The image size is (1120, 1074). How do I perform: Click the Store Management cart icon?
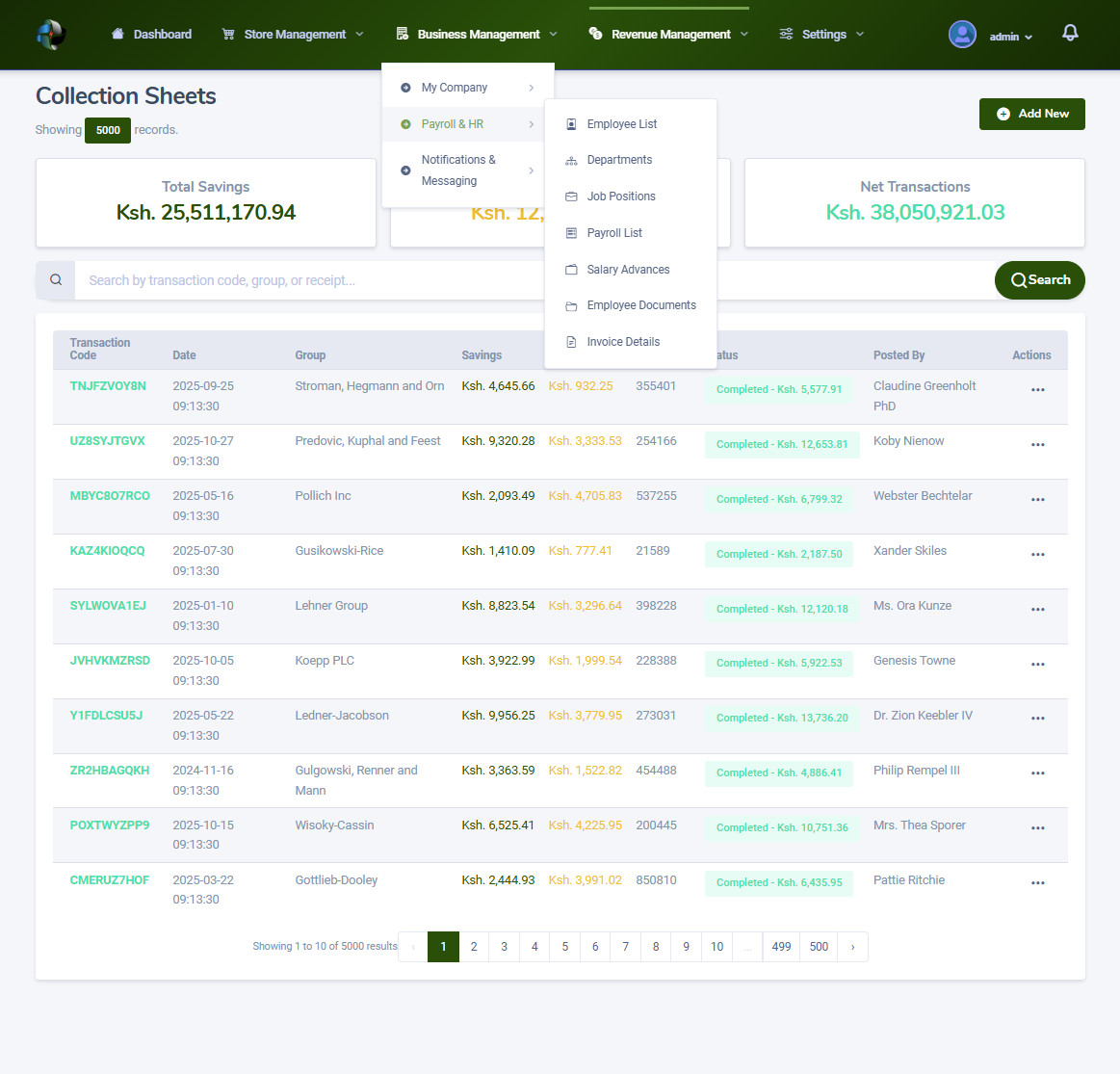[x=228, y=33]
